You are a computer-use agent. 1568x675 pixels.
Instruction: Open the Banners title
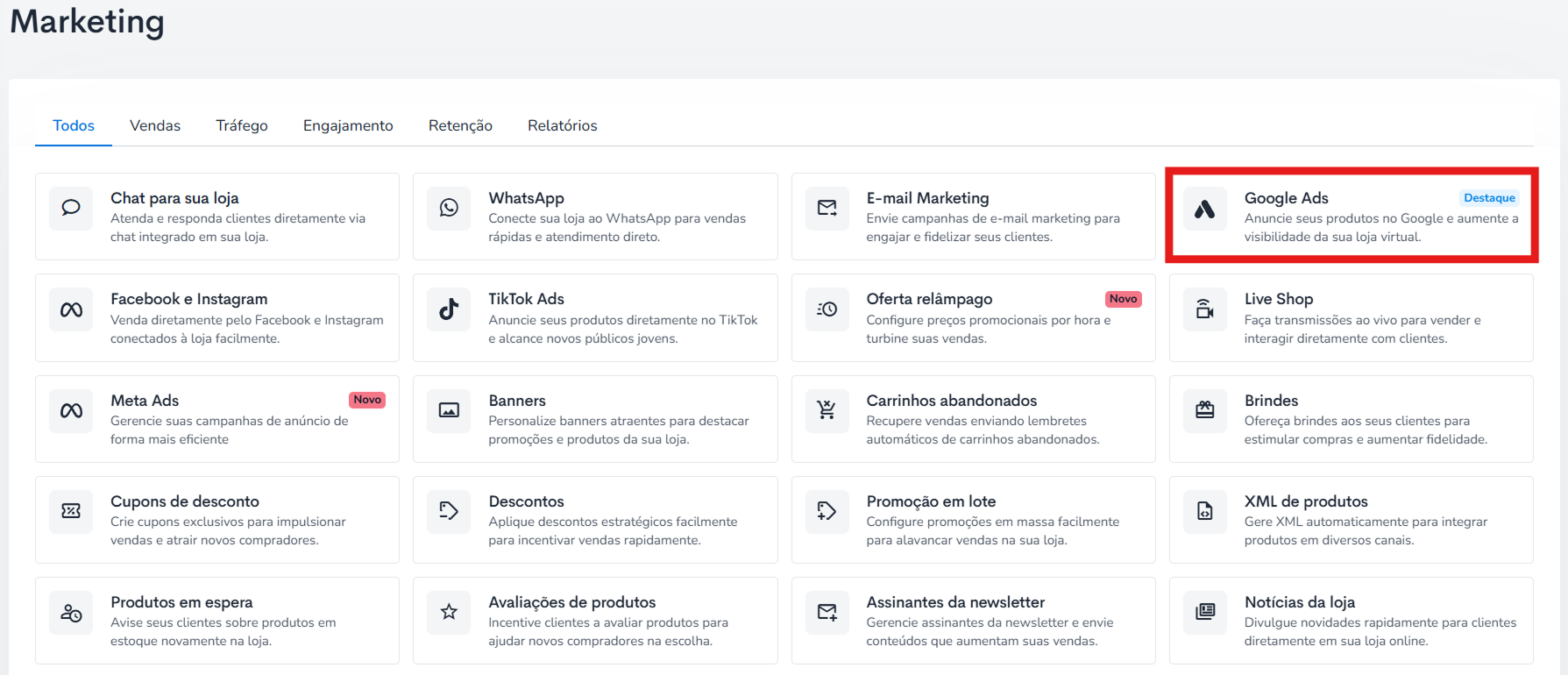(x=517, y=401)
